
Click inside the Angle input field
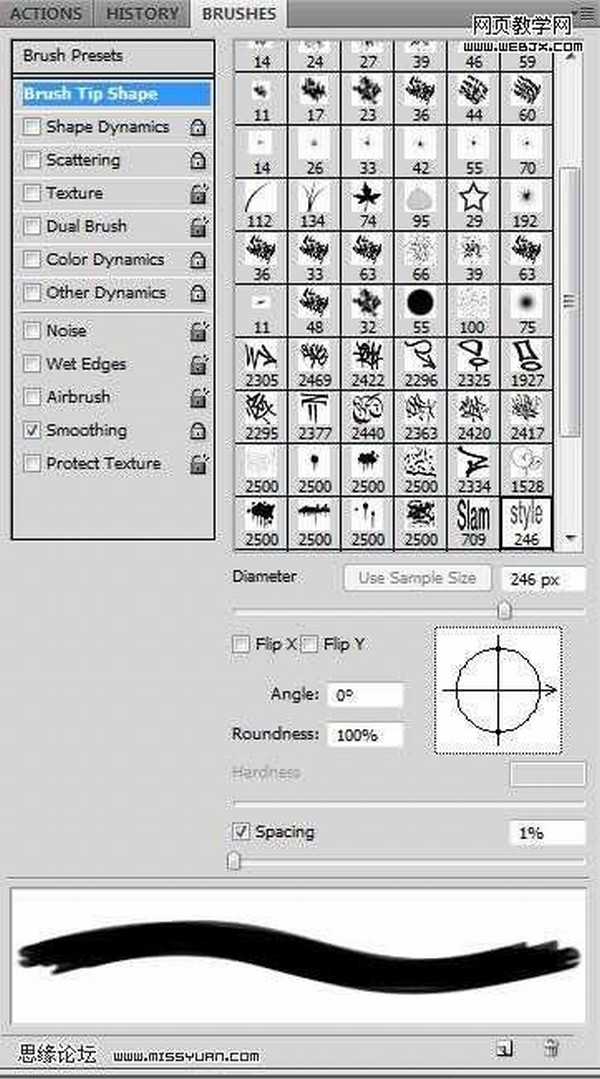[365, 693]
